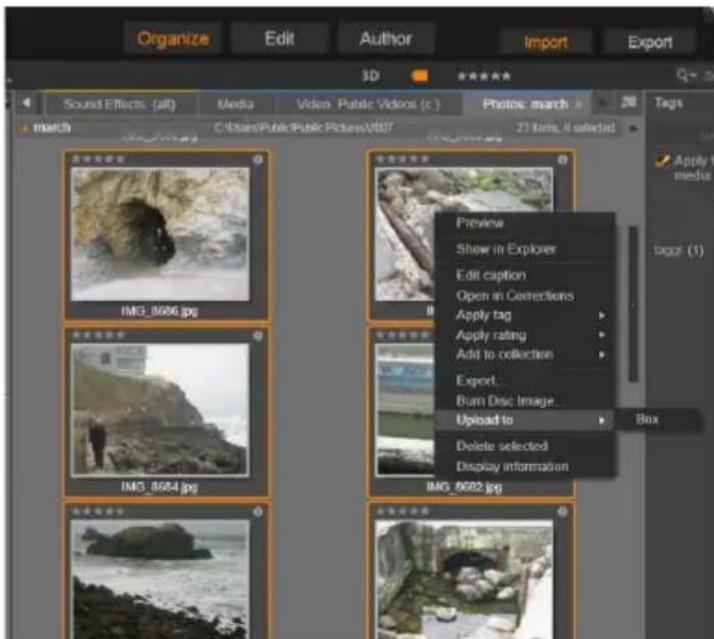Click info icon on sea rock photo
Image resolution: width=714 pixels, height=639 pixels.
[258, 511]
